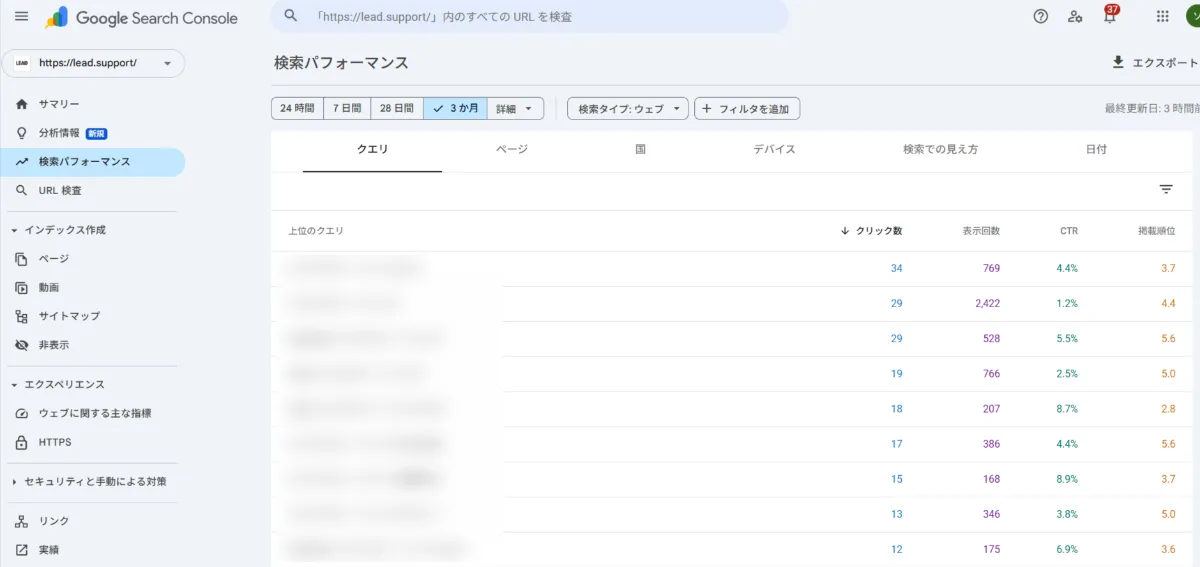Open the 検索タイプ: ウェブ dropdown
1200x567 pixels.
pyautogui.click(x=628, y=108)
